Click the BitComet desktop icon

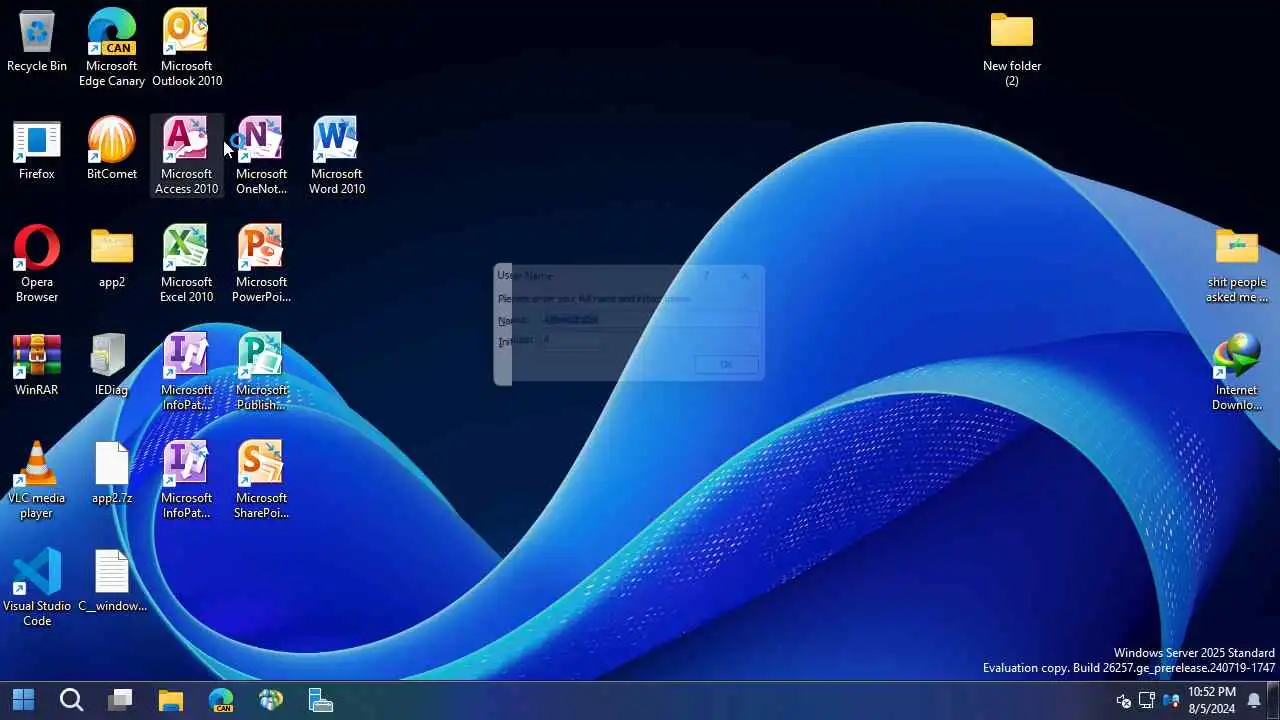coord(112,150)
